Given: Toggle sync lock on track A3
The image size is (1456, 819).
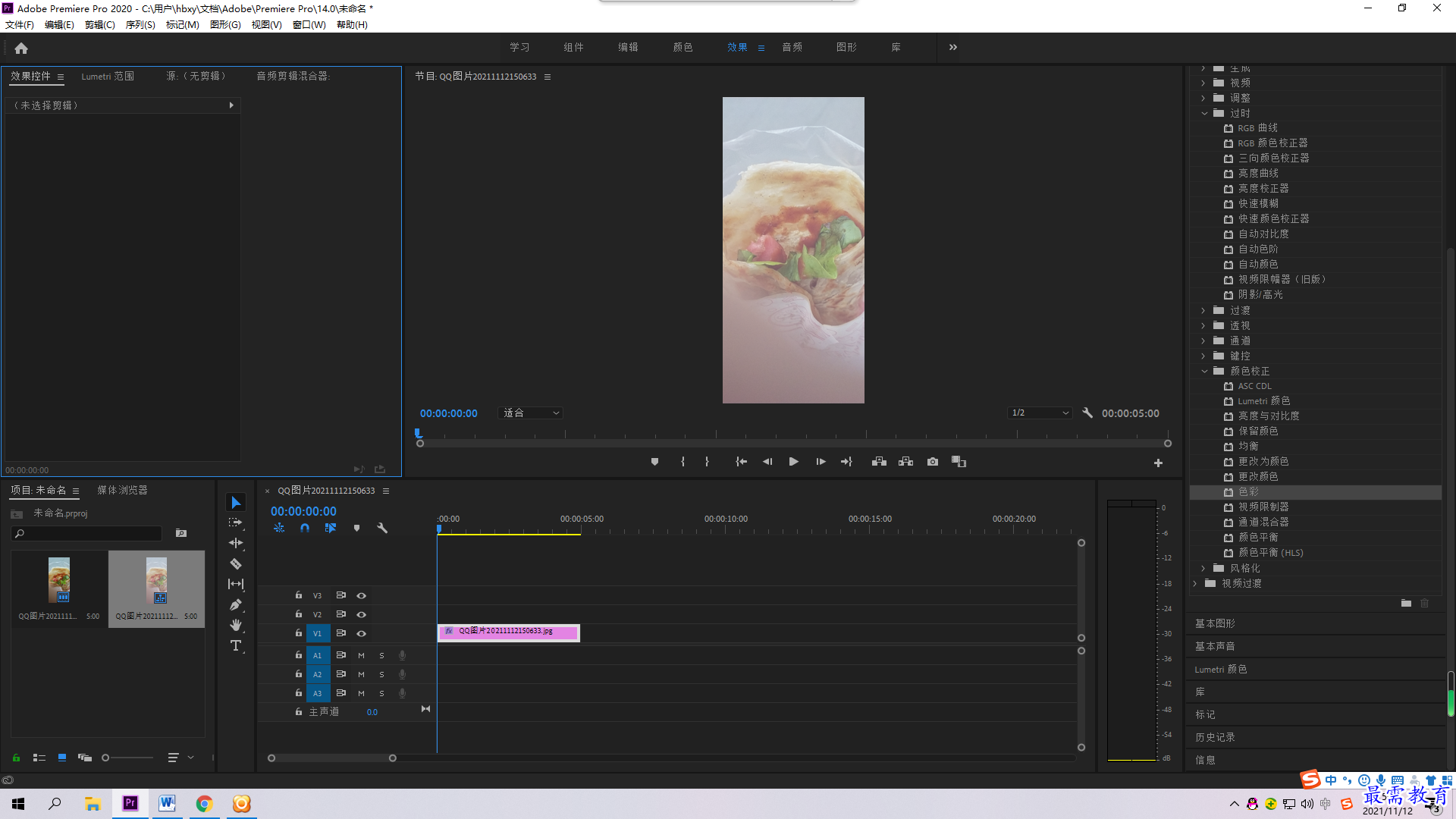Looking at the screenshot, I should (341, 693).
